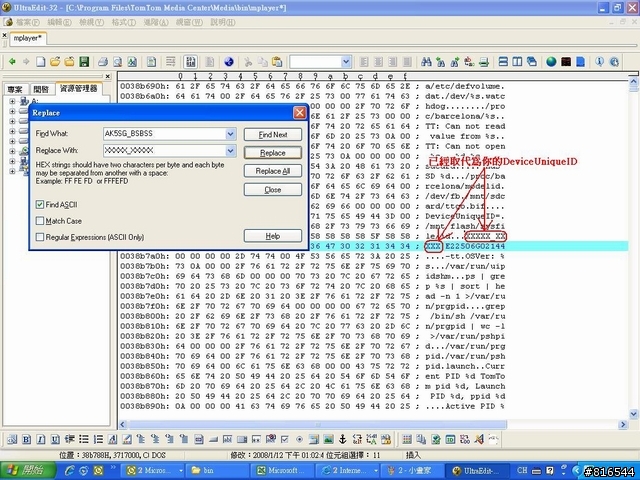Screen dimensions: 640x480
Task: Open the 說明(H) Help menu
Action: click(223, 22)
